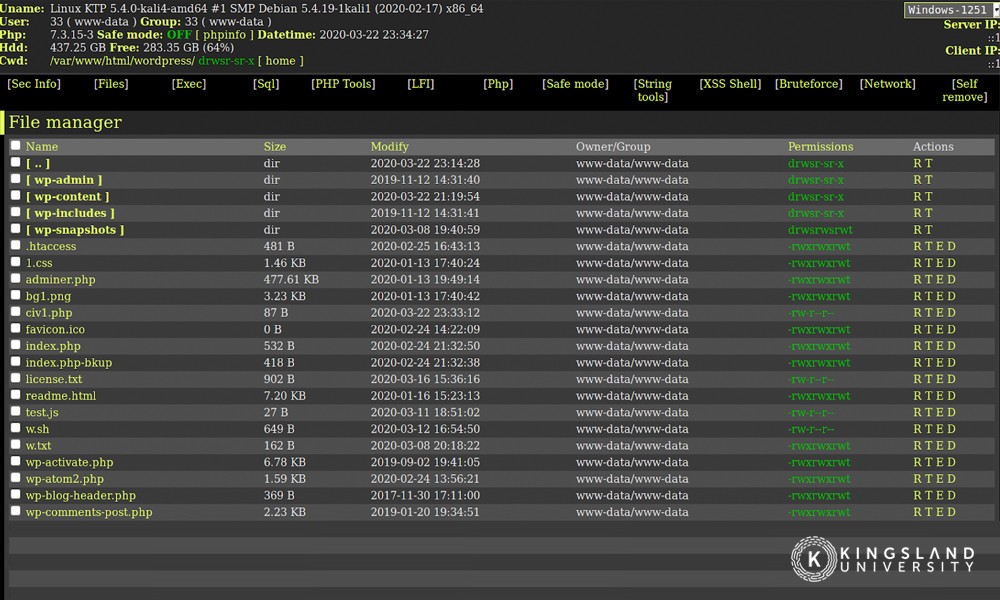1000x600 pixels.
Task: Open the wp-activate.php file
Action: 70,462
